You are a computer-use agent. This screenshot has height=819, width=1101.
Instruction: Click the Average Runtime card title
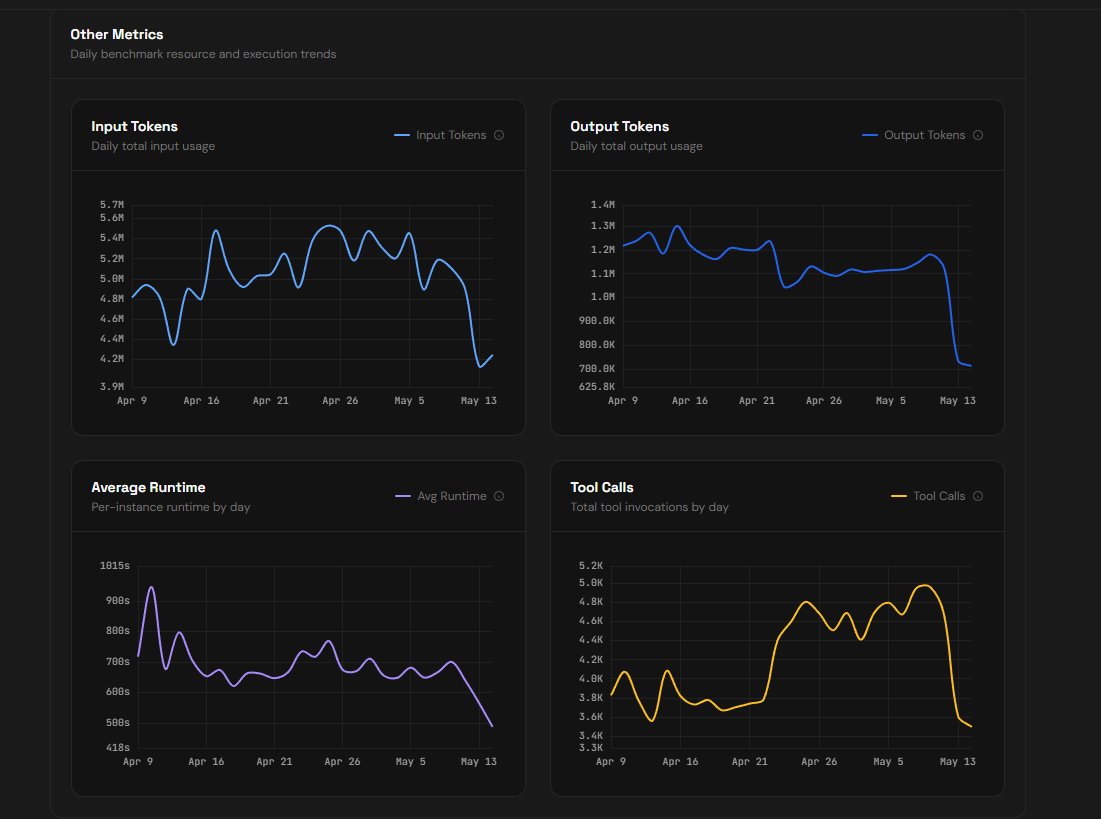click(x=148, y=487)
